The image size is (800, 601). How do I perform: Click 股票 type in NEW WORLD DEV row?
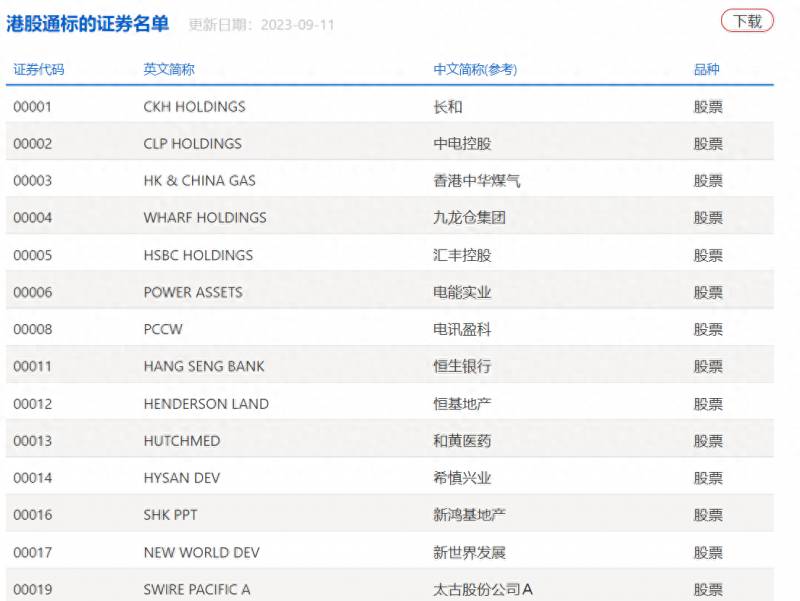pyautogui.click(x=708, y=553)
